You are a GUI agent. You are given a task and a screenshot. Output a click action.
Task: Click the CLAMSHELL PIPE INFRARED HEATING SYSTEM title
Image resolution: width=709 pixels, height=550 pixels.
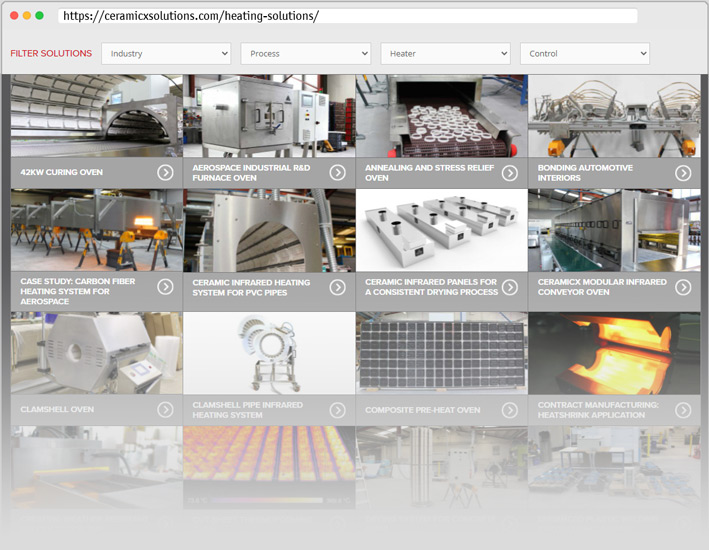247,410
